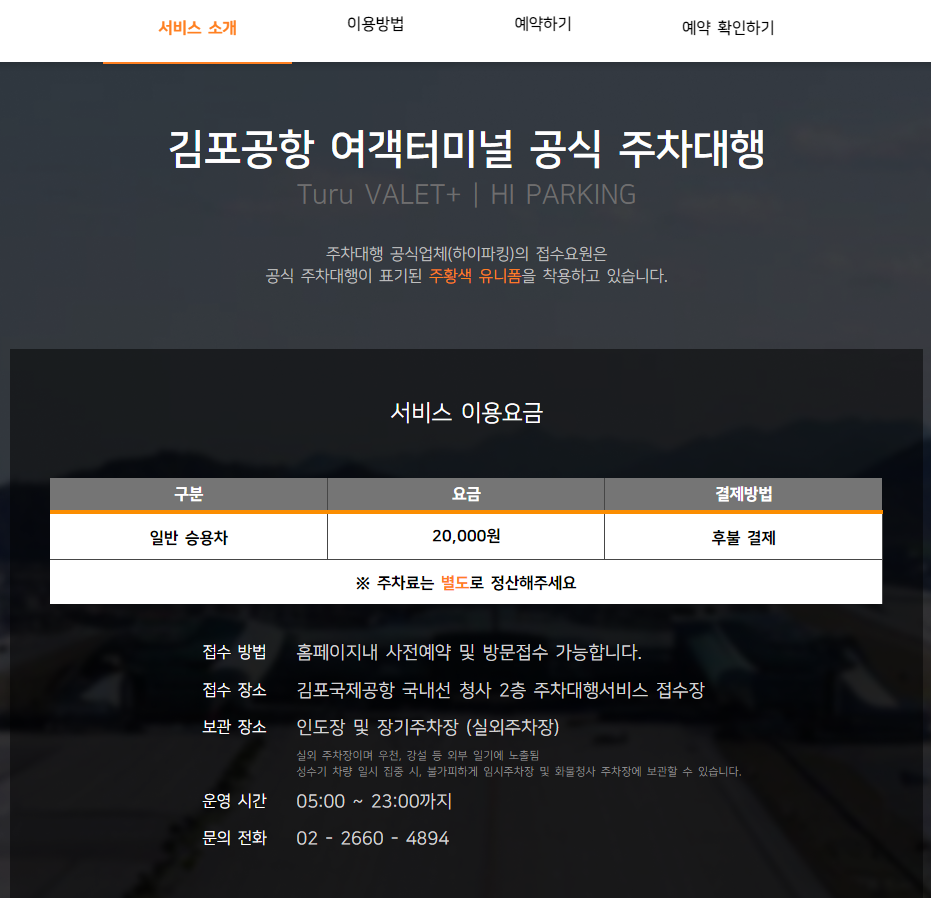
Task: Select the 후불 결제 payment cell
Action: coord(743,537)
